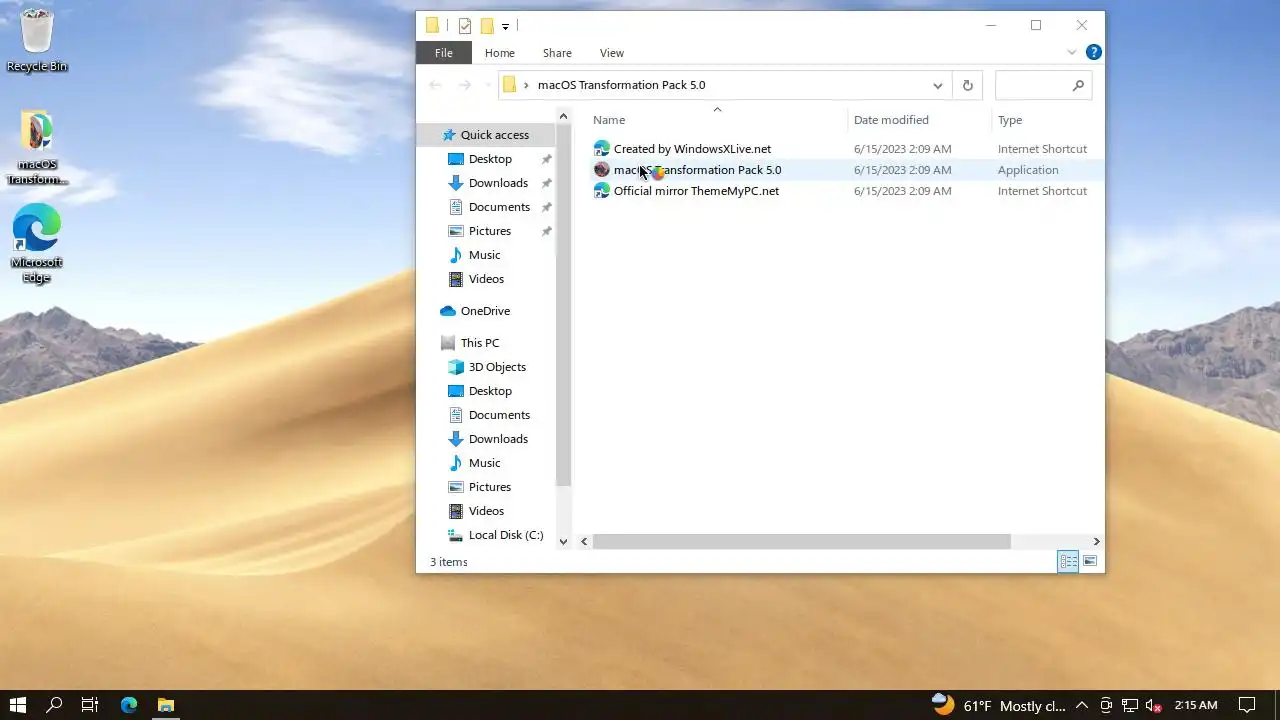
Task: Open Task View on taskbar
Action: click(90, 705)
